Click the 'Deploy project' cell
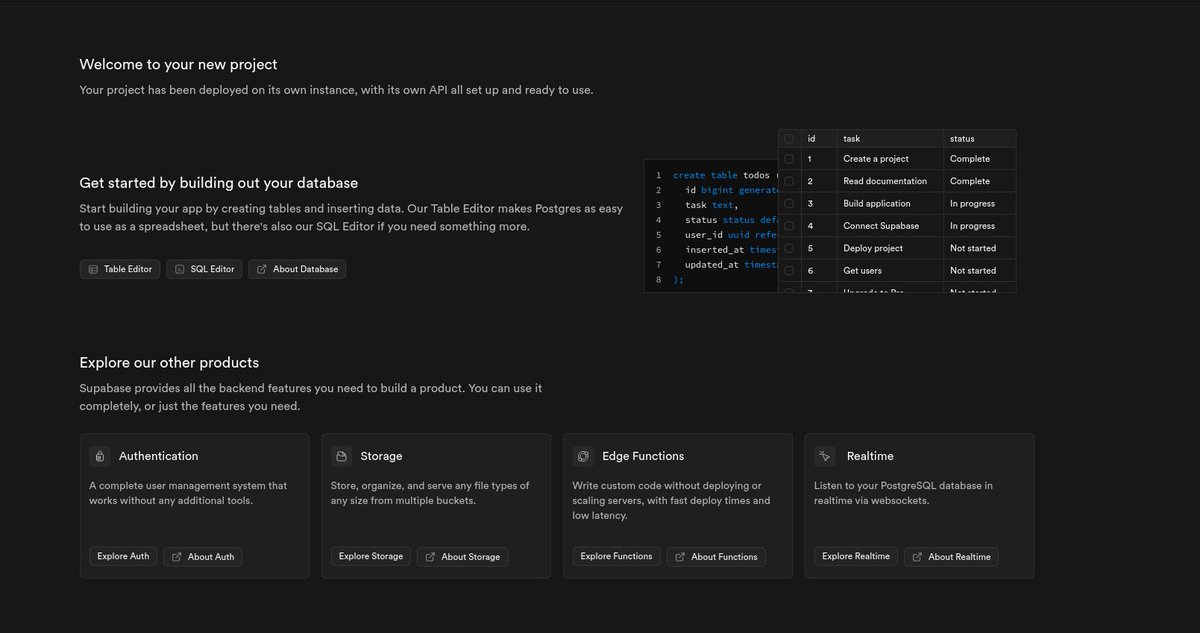Viewport: 1200px width, 633px height. coord(890,248)
